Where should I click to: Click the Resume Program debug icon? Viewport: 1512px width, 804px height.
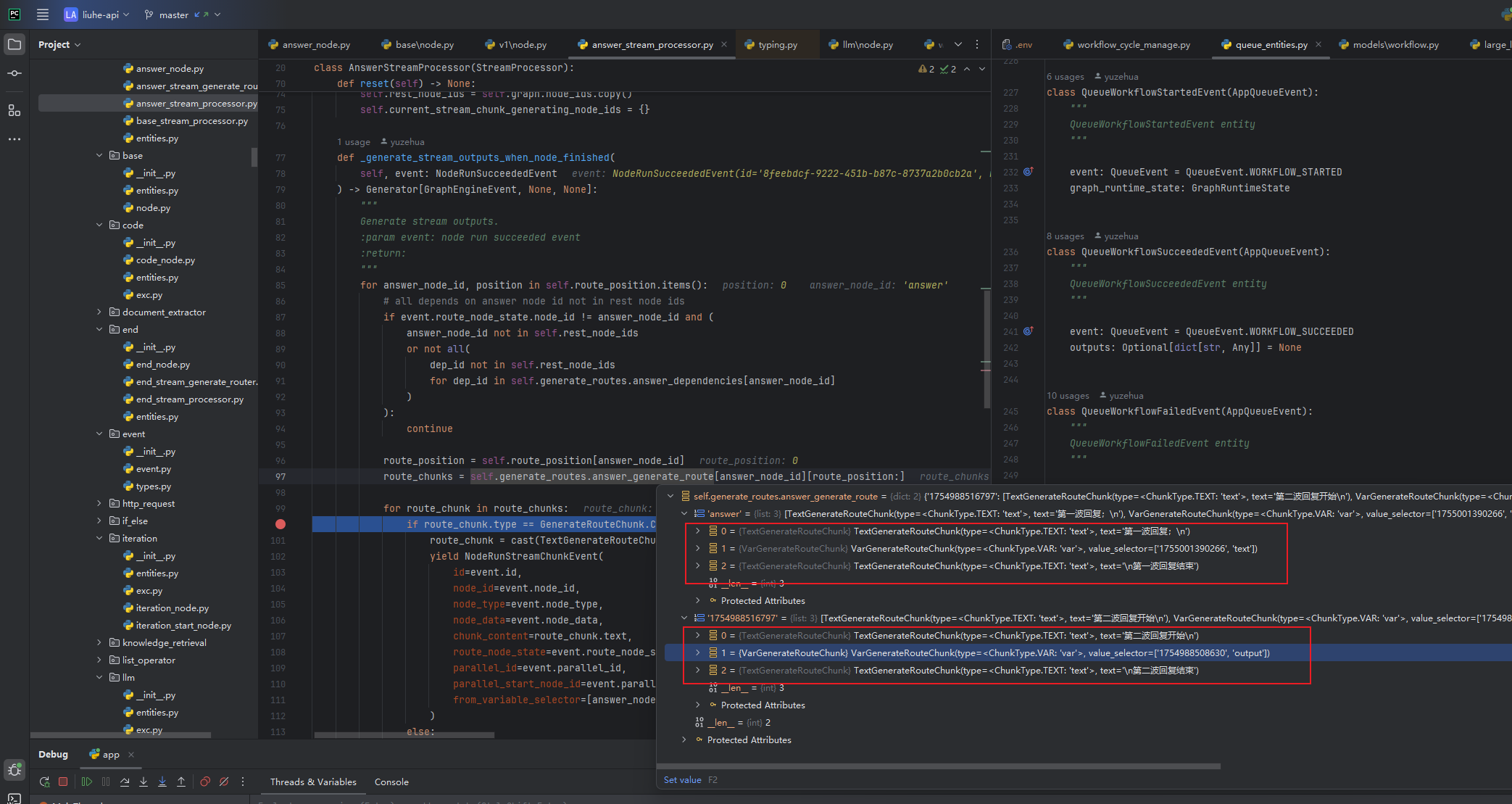[x=87, y=782]
